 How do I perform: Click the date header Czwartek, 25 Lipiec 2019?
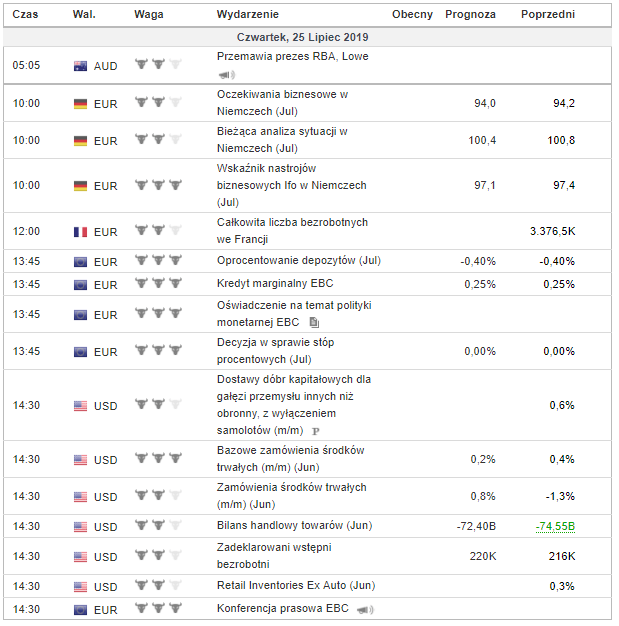point(309,37)
